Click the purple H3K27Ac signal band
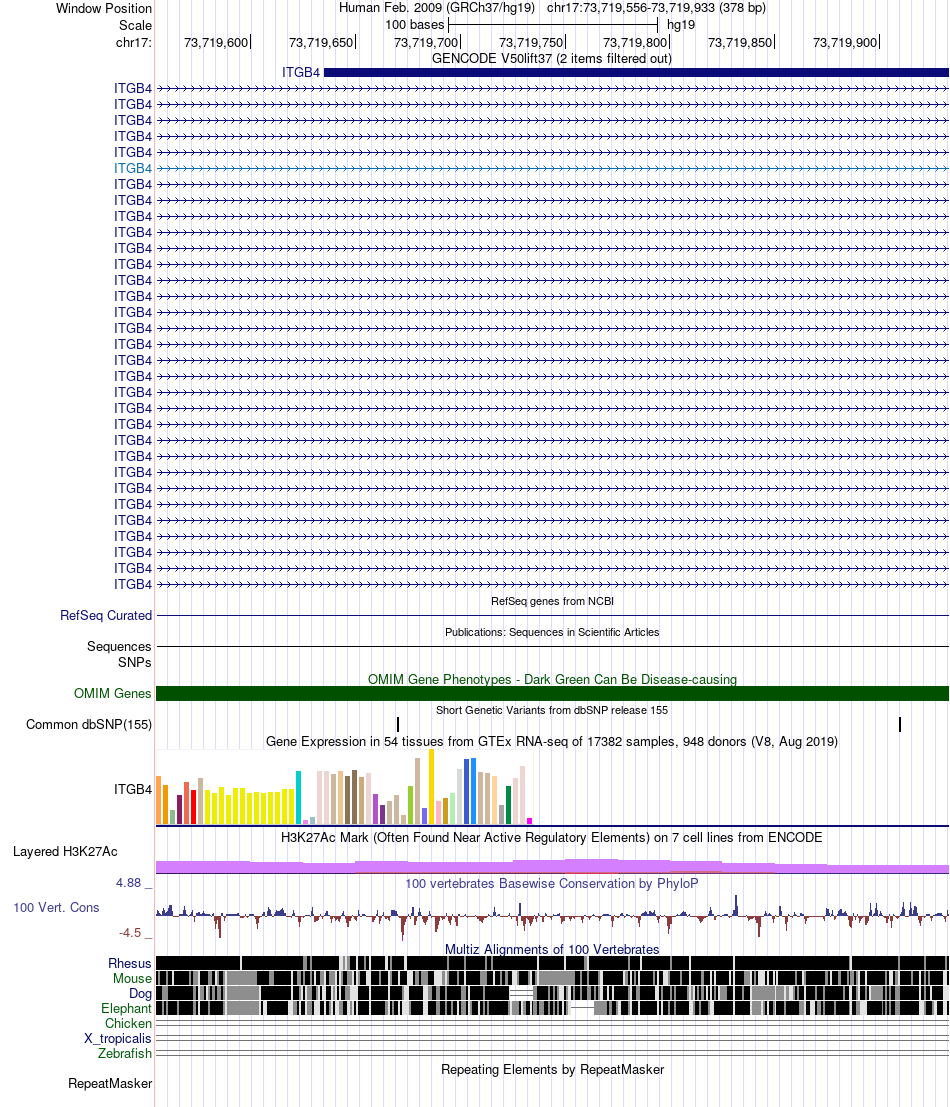The width and height of the screenshot is (950, 1107). point(552,867)
